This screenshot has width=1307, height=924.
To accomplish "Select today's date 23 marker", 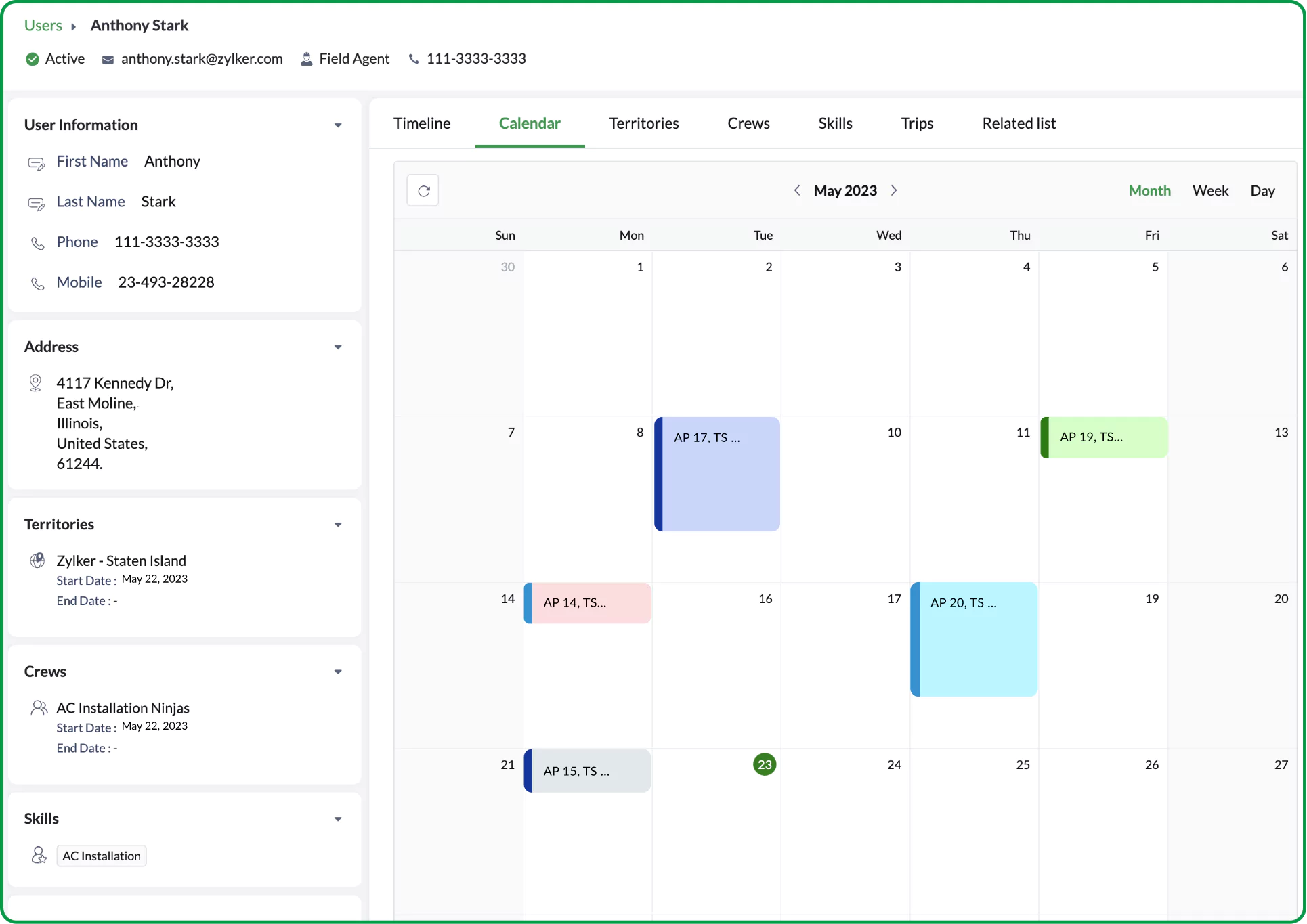I will [765, 764].
